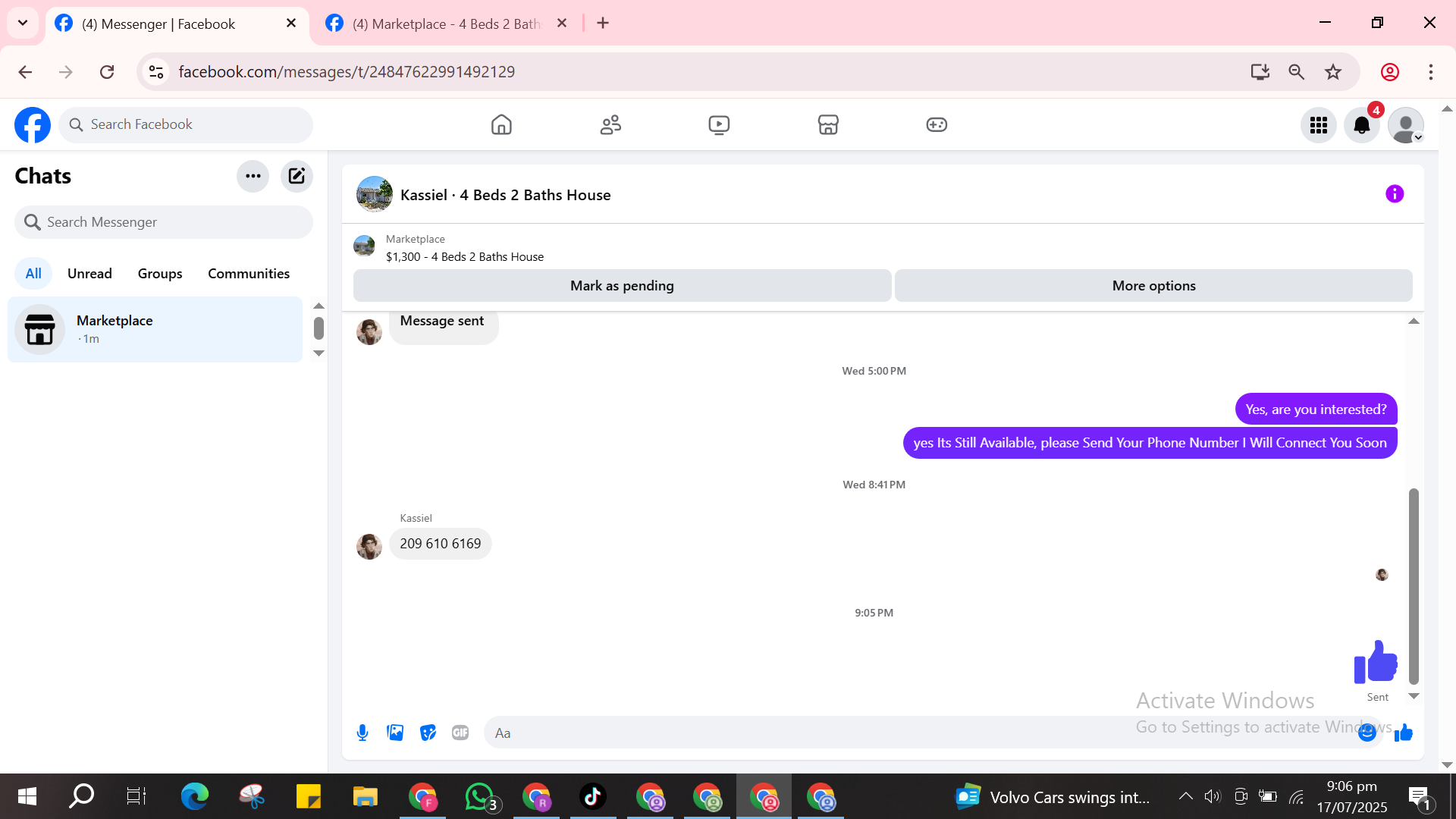The image size is (1456, 819).
Task: Switch to the Marketplace browser tab
Action: point(447,24)
